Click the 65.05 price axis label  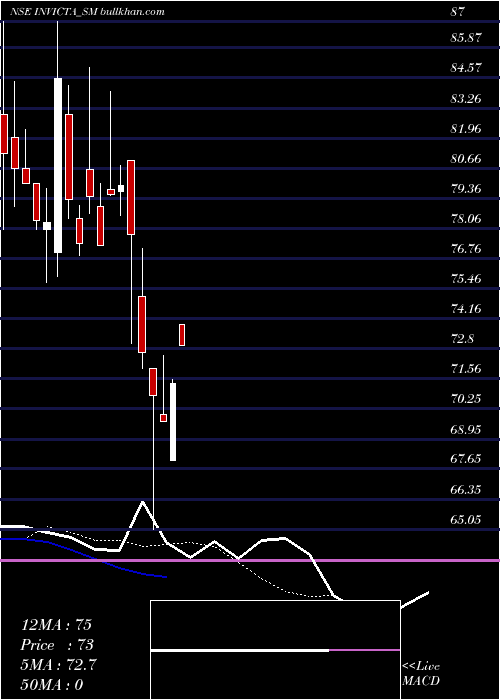pyautogui.click(x=466, y=520)
